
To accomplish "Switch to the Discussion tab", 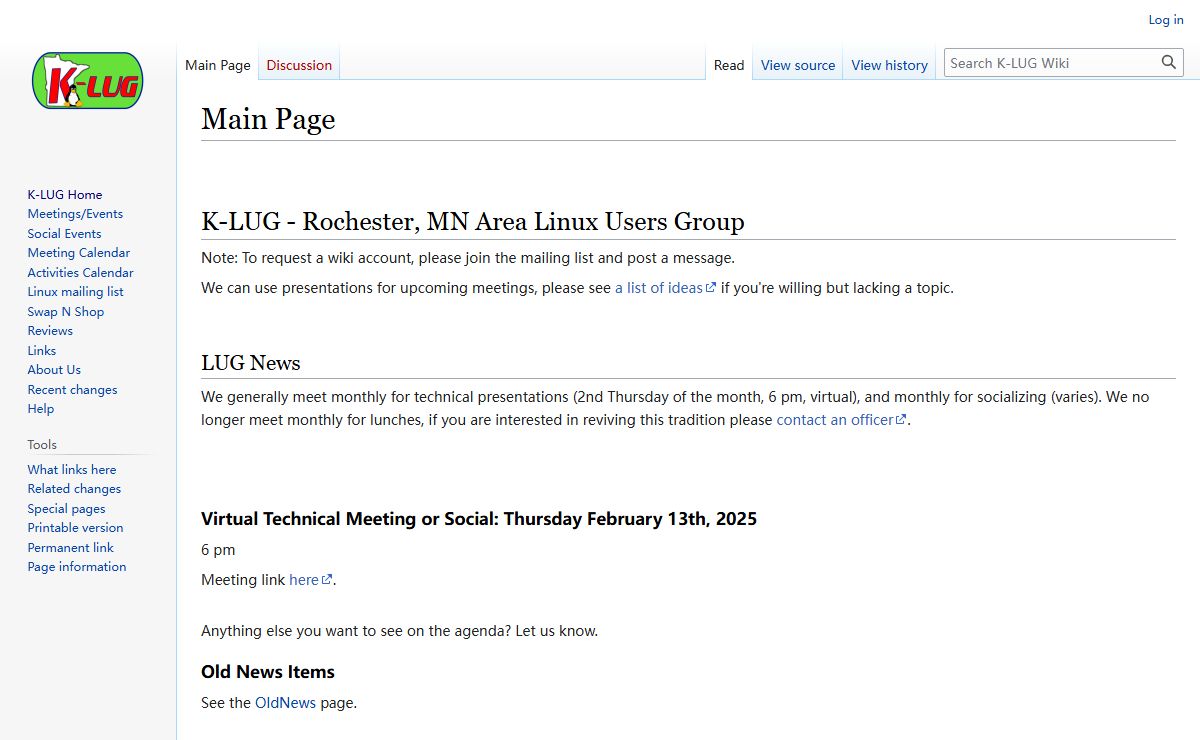I will click(x=299, y=65).
